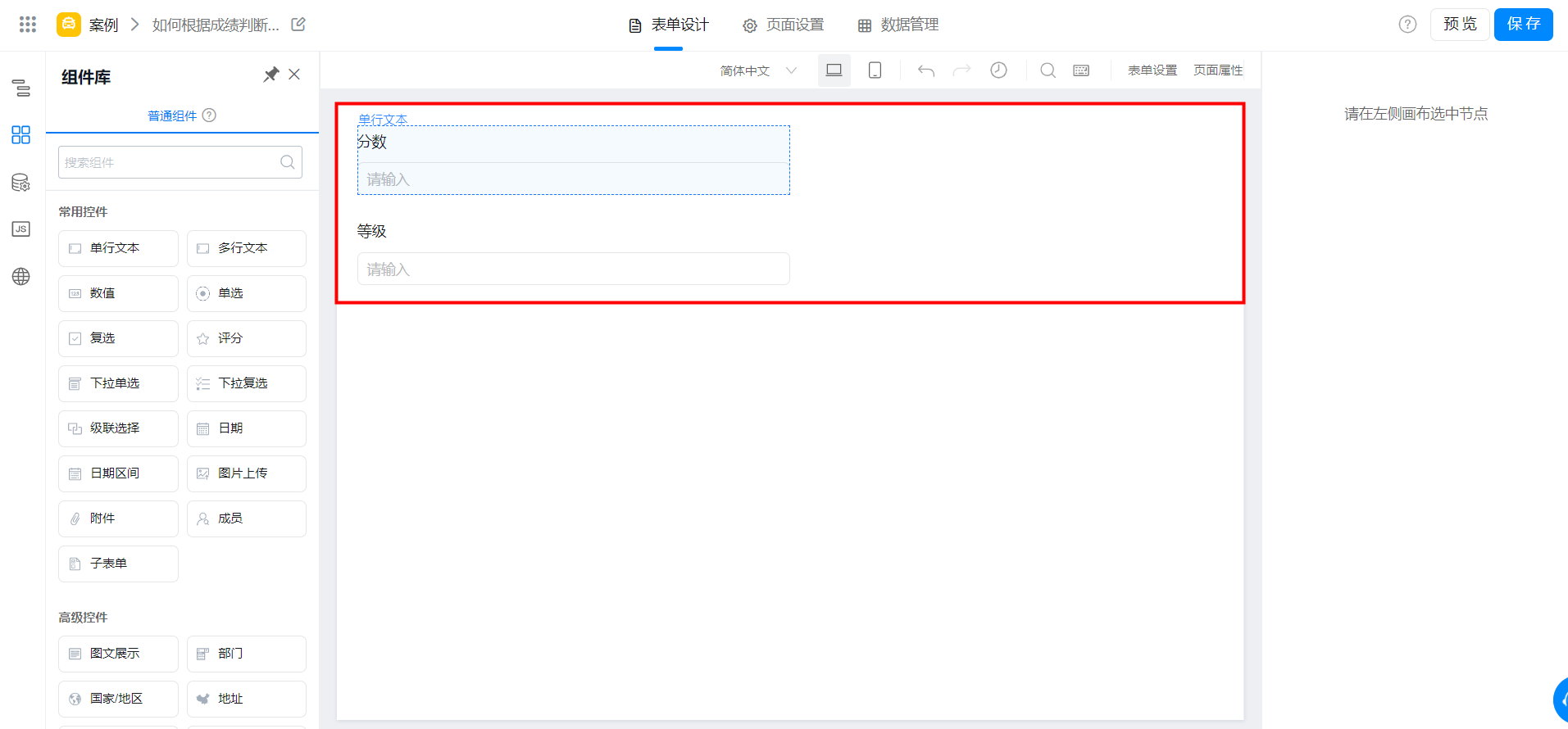Screen dimensions: 1568x729
Task: Pick the 下拉复选 component
Action: click(x=247, y=383)
